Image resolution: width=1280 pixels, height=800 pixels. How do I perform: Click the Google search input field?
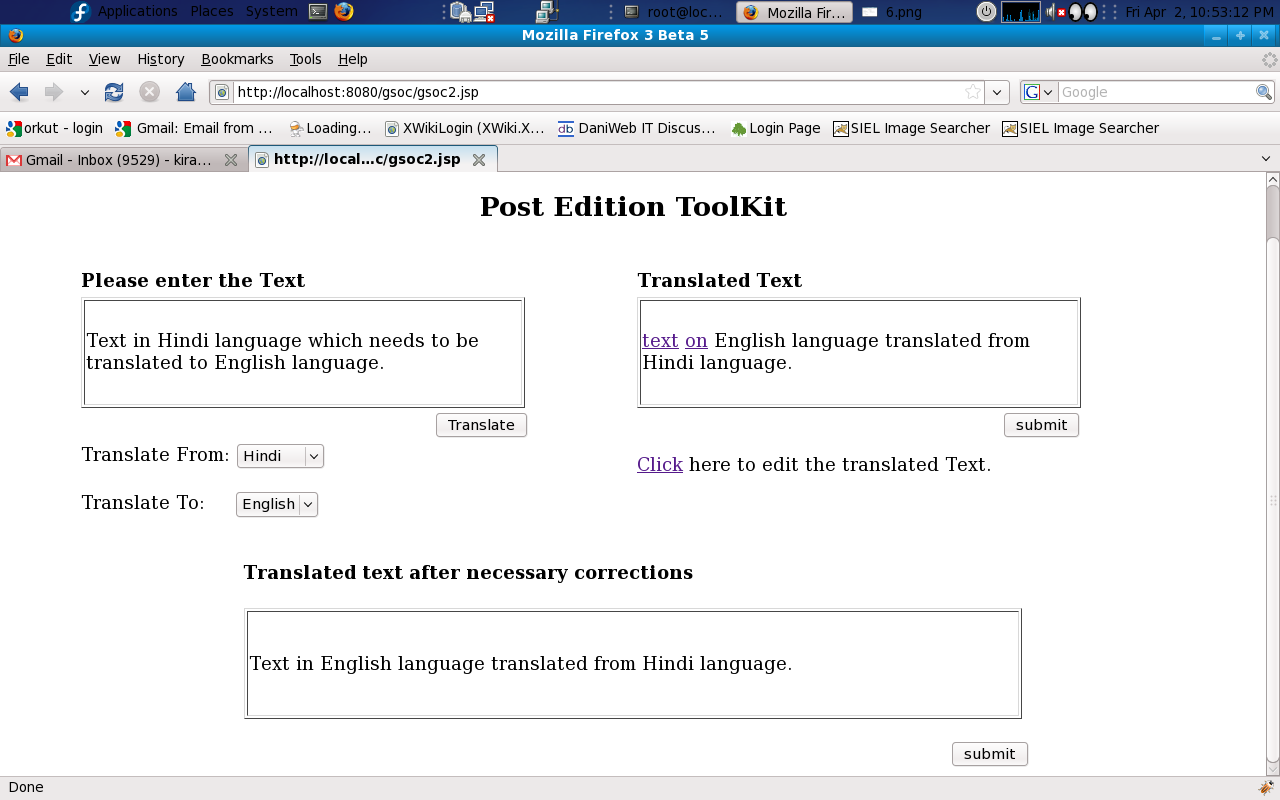click(x=1155, y=92)
